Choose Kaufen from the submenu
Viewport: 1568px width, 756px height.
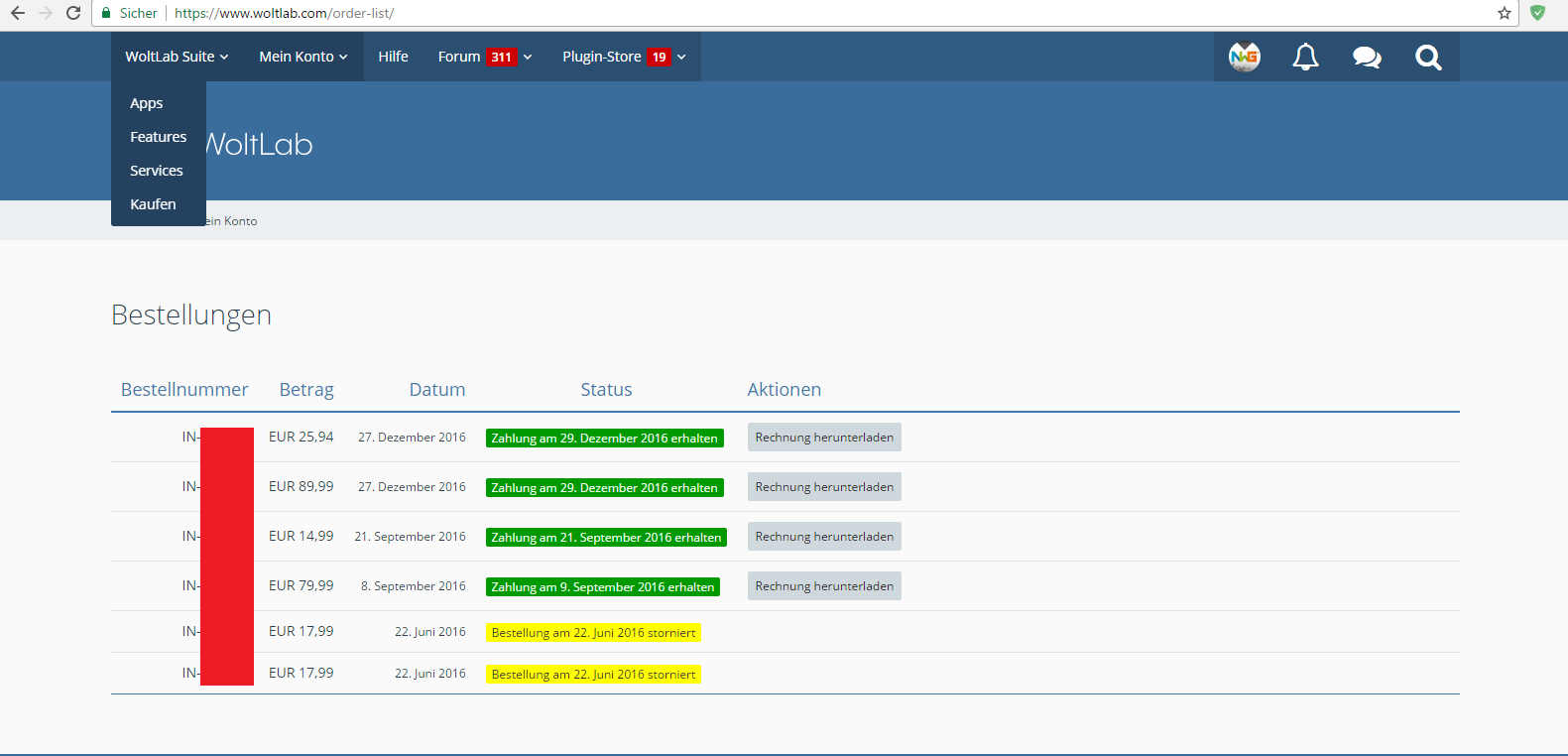click(x=153, y=204)
